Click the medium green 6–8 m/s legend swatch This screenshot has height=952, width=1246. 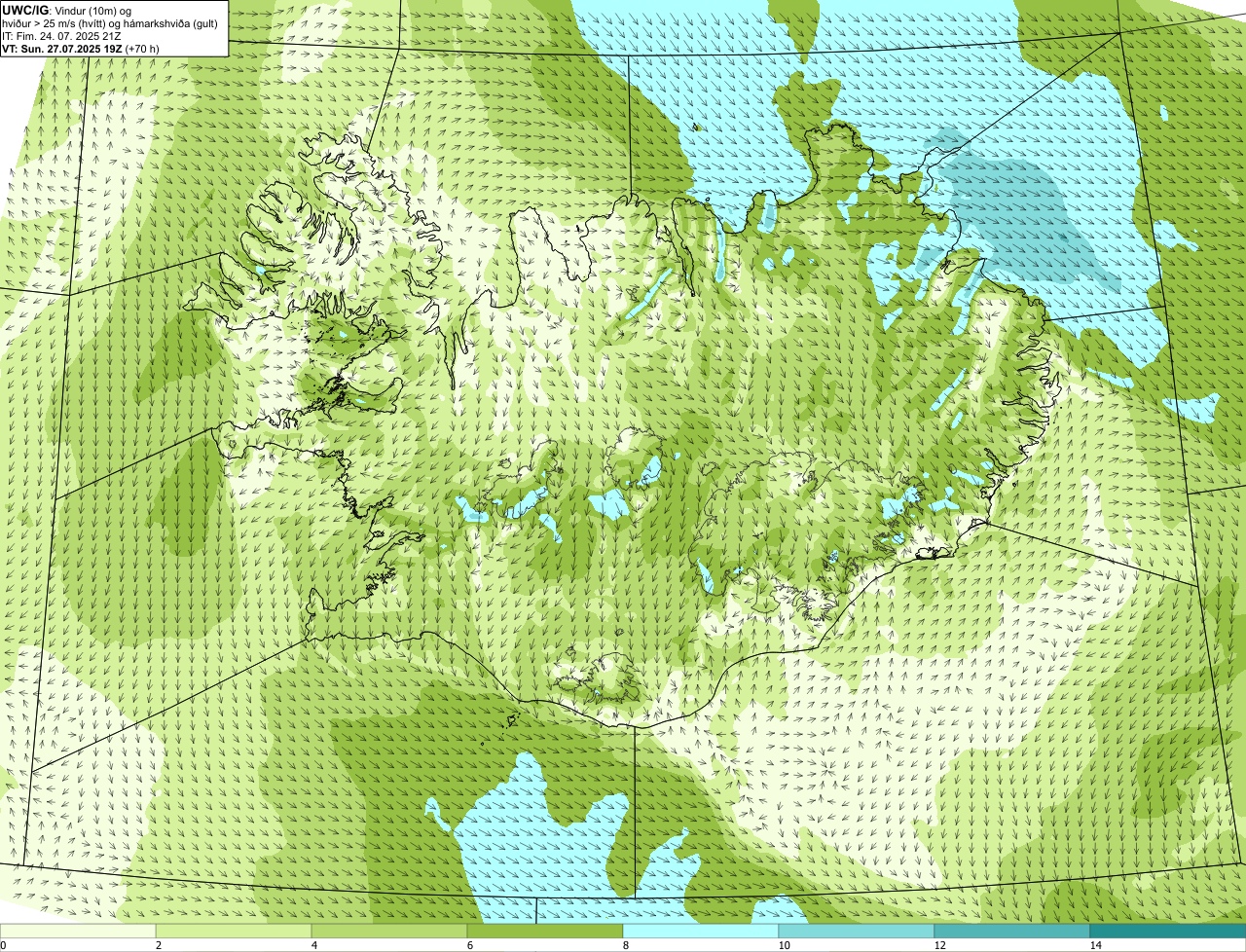click(545, 931)
